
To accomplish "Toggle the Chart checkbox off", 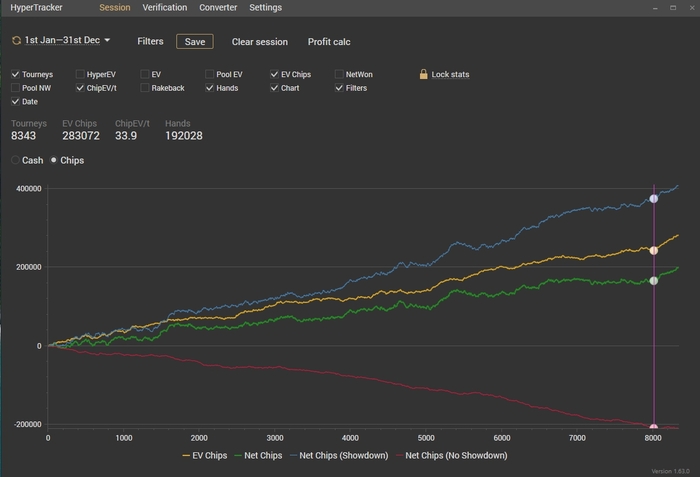I will [274, 88].
